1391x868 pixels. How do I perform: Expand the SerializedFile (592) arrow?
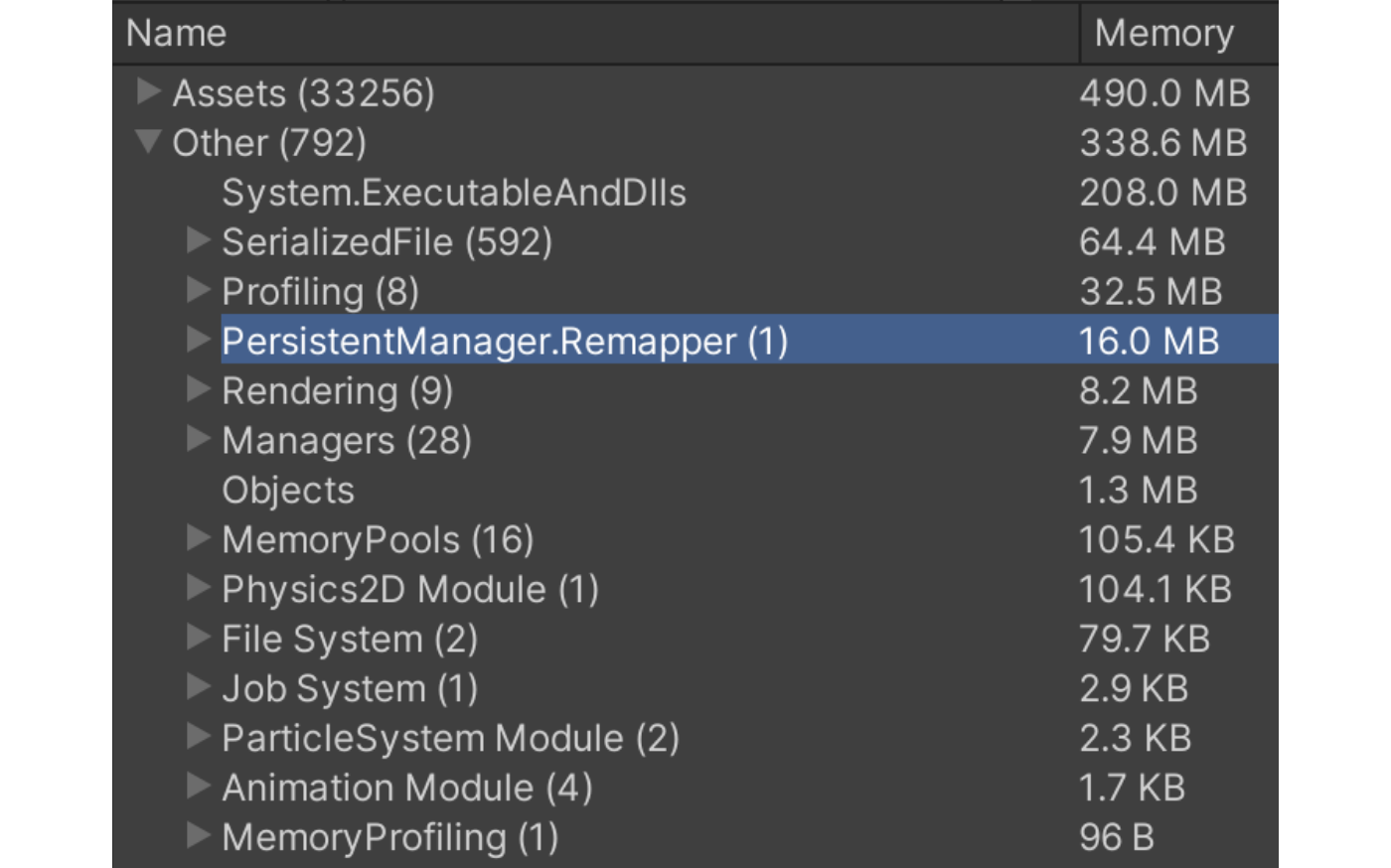coord(198,240)
